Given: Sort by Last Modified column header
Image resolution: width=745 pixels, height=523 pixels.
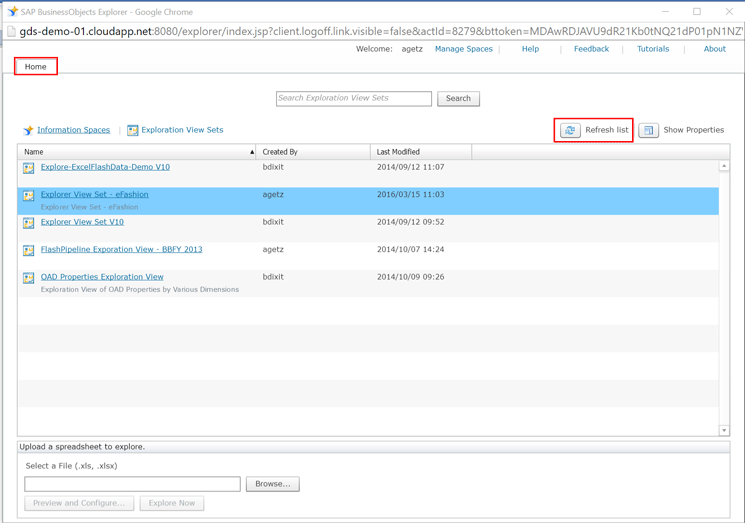Looking at the screenshot, I should (421, 152).
